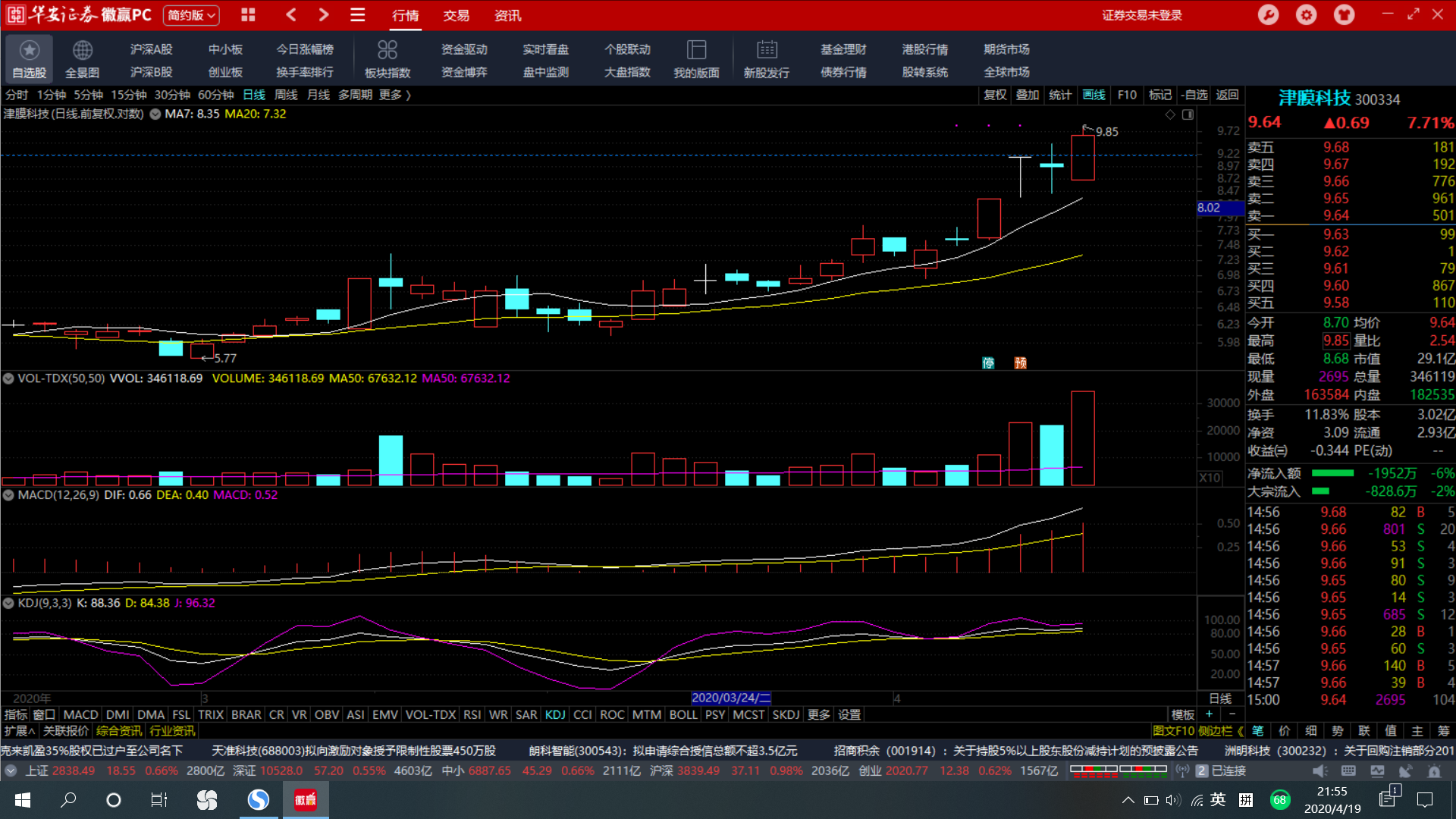The height and width of the screenshot is (819, 1456).
Task: Collapse the 侧边栏 sidebar
Action: coord(1221,731)
